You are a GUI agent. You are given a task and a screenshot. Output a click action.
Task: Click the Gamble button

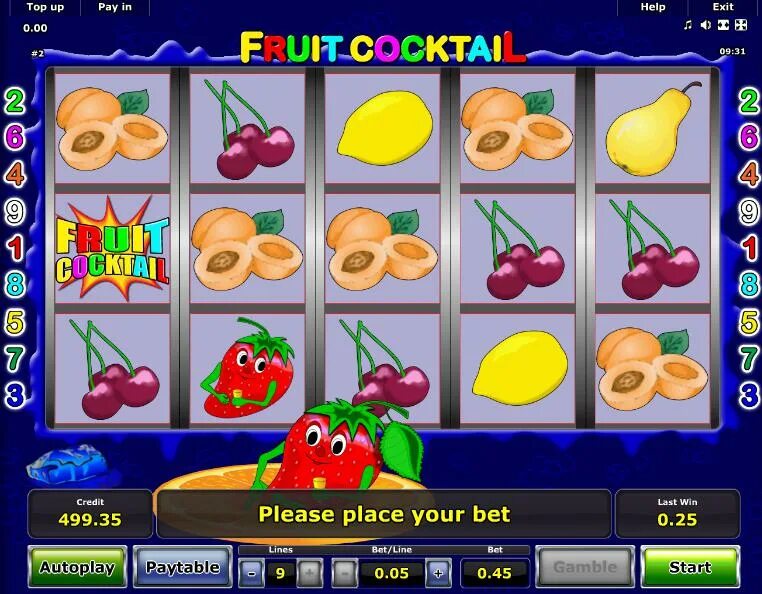[x=585, y=567]
